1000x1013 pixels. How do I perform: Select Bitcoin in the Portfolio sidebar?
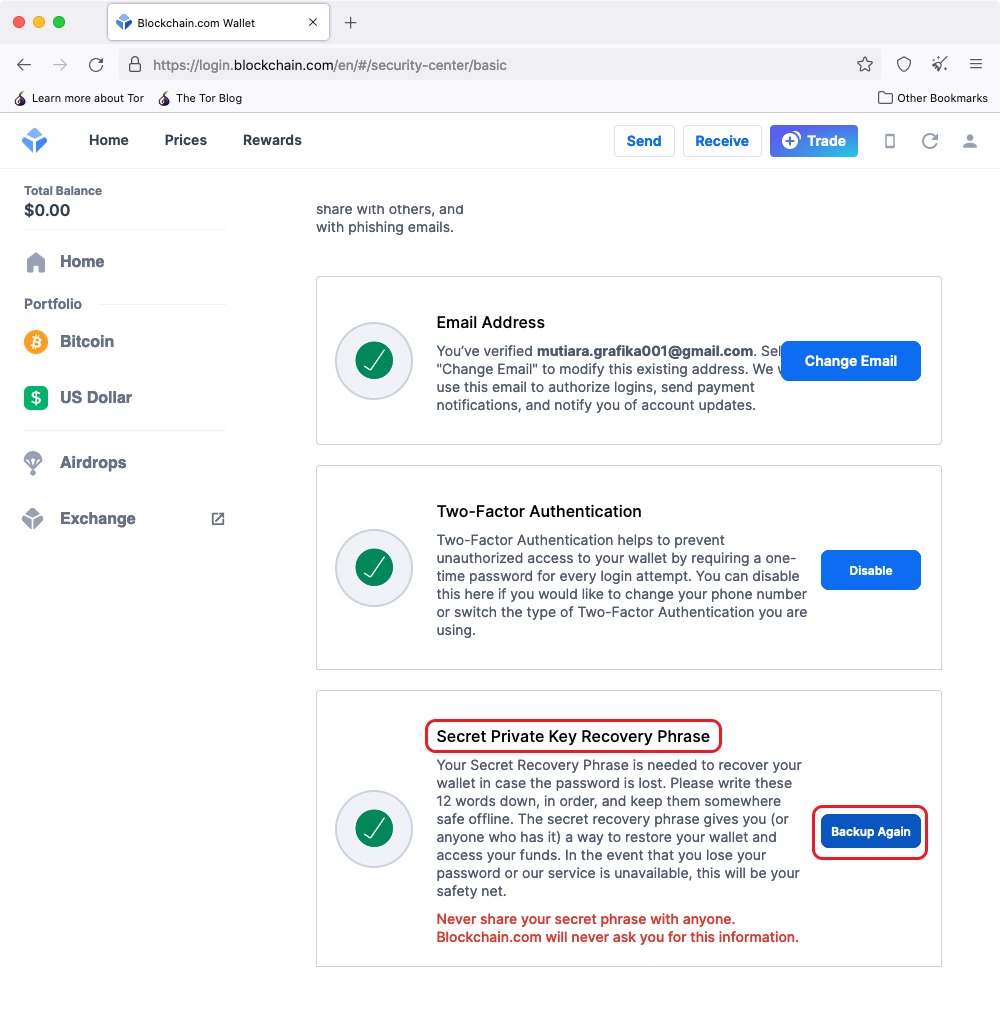coord(87,342)
